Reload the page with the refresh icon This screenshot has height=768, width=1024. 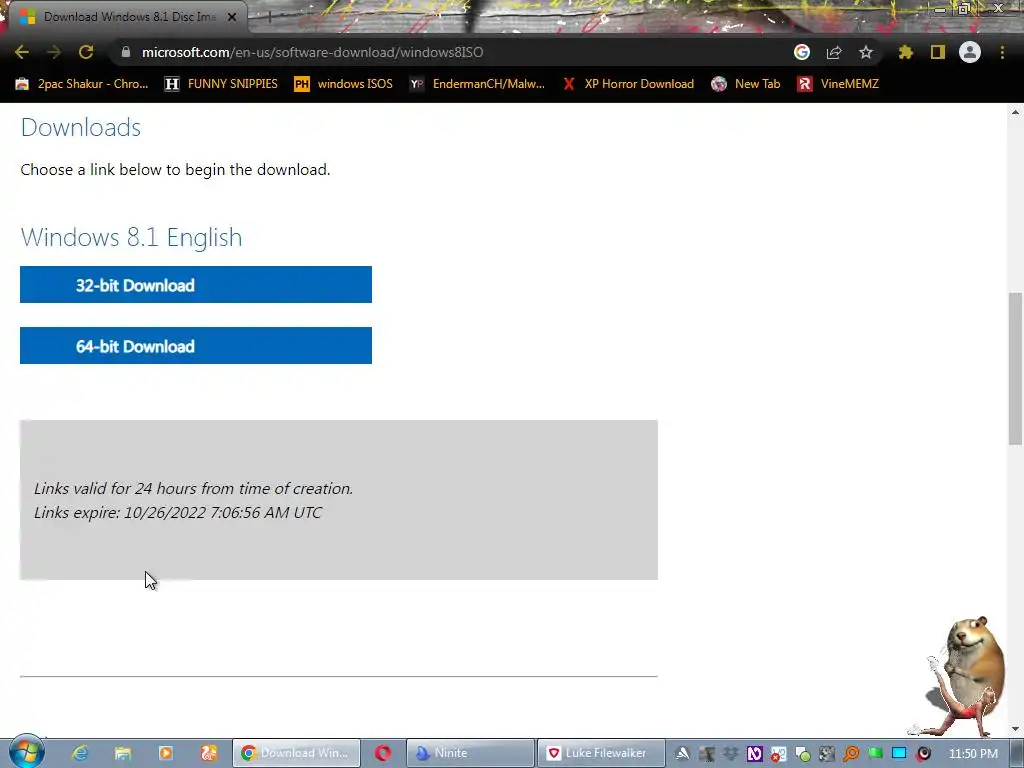click(x=86, y=52)
